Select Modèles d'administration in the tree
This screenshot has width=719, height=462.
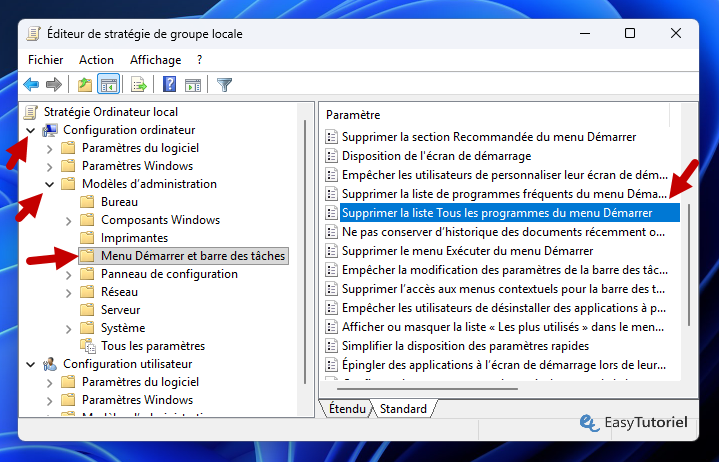click(149, 184)
